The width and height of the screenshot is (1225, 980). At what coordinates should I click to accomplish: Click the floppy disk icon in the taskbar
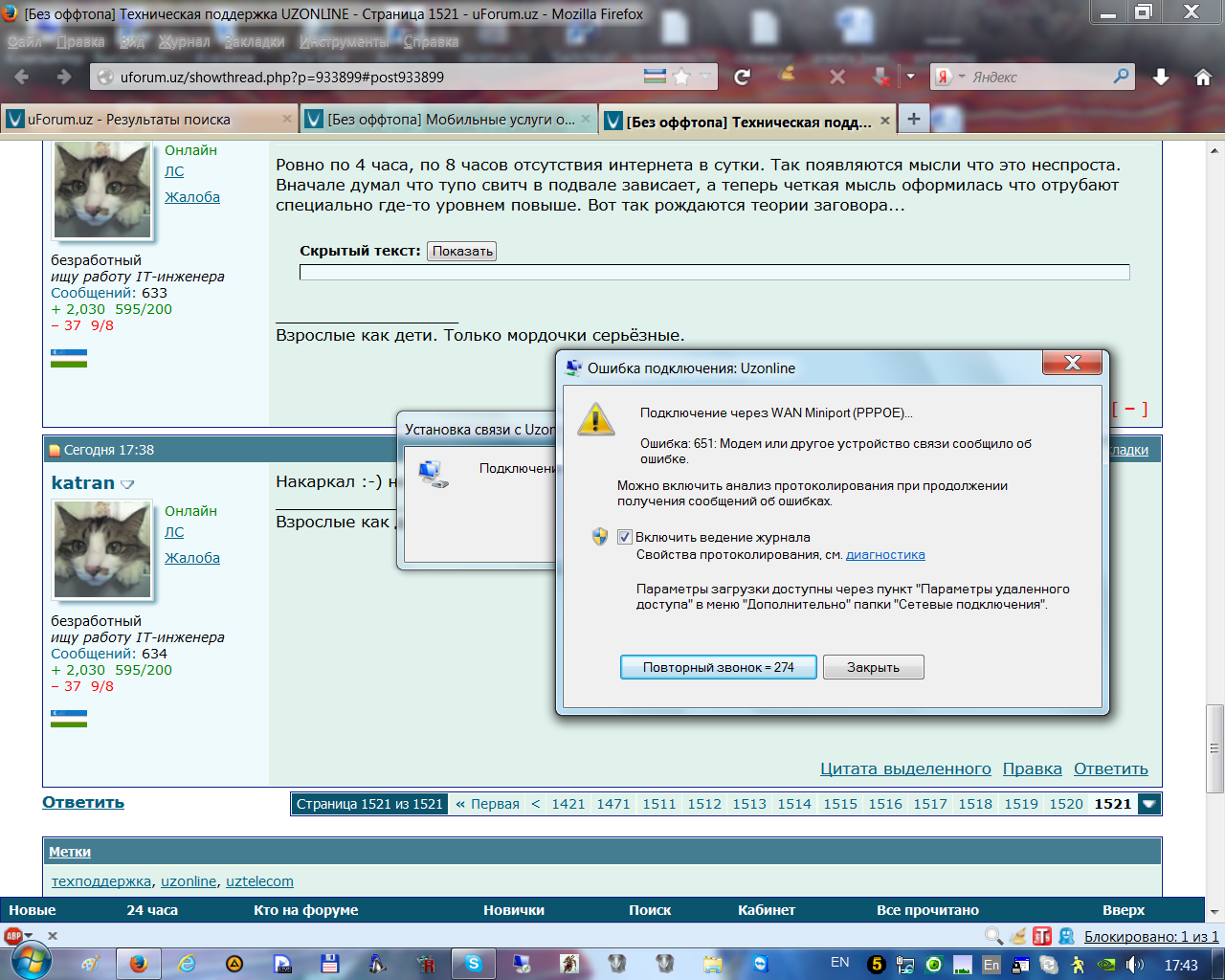pos(330,964)
